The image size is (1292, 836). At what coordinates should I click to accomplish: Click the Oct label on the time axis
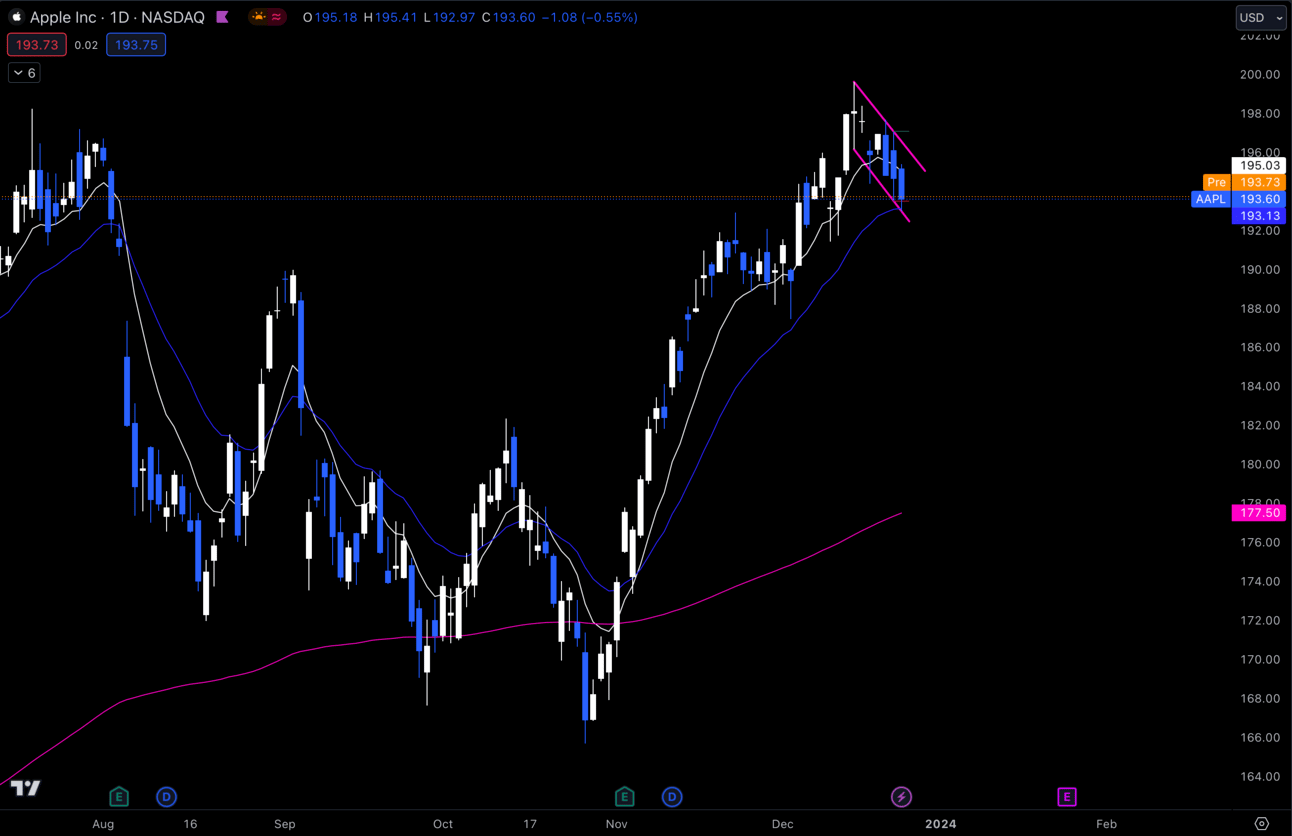(443, 824)
